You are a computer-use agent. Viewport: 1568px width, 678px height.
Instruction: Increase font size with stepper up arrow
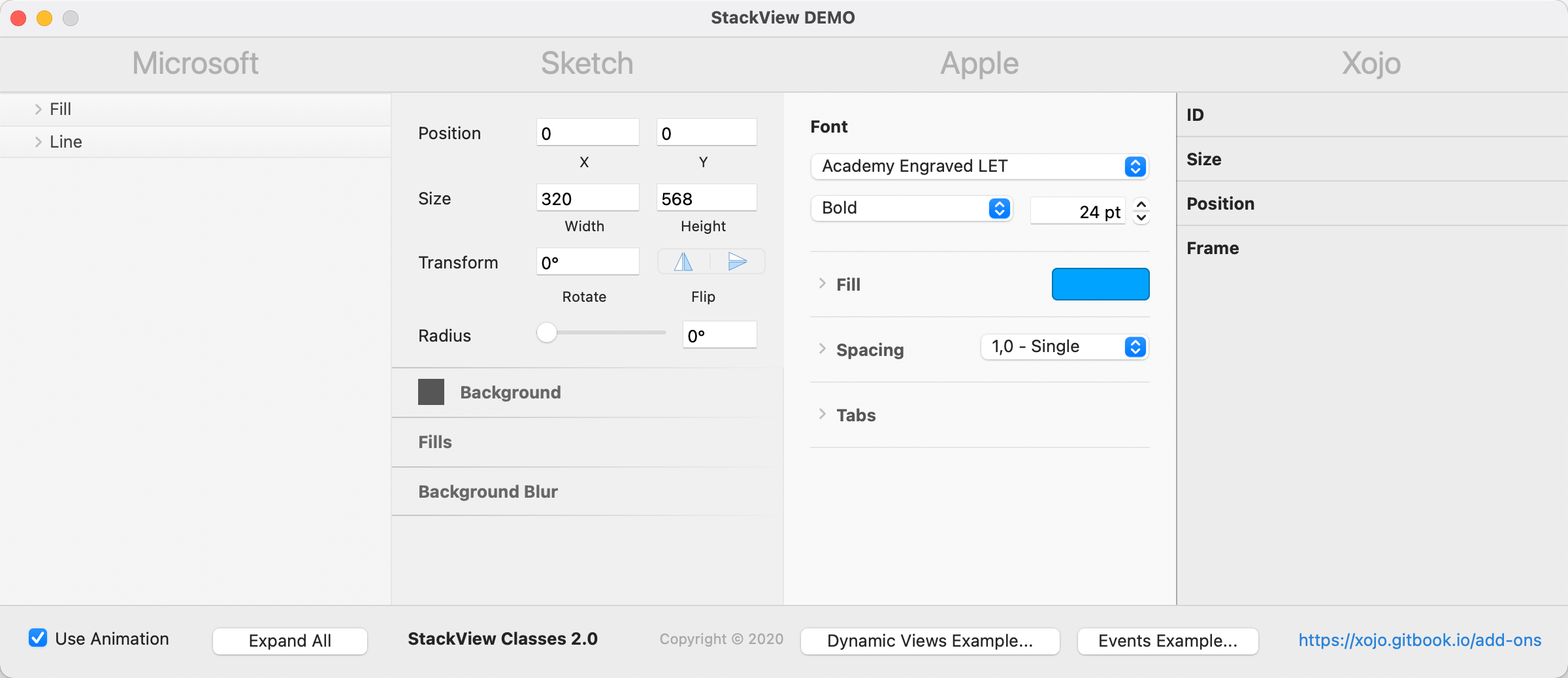[x=1141, y=204]
